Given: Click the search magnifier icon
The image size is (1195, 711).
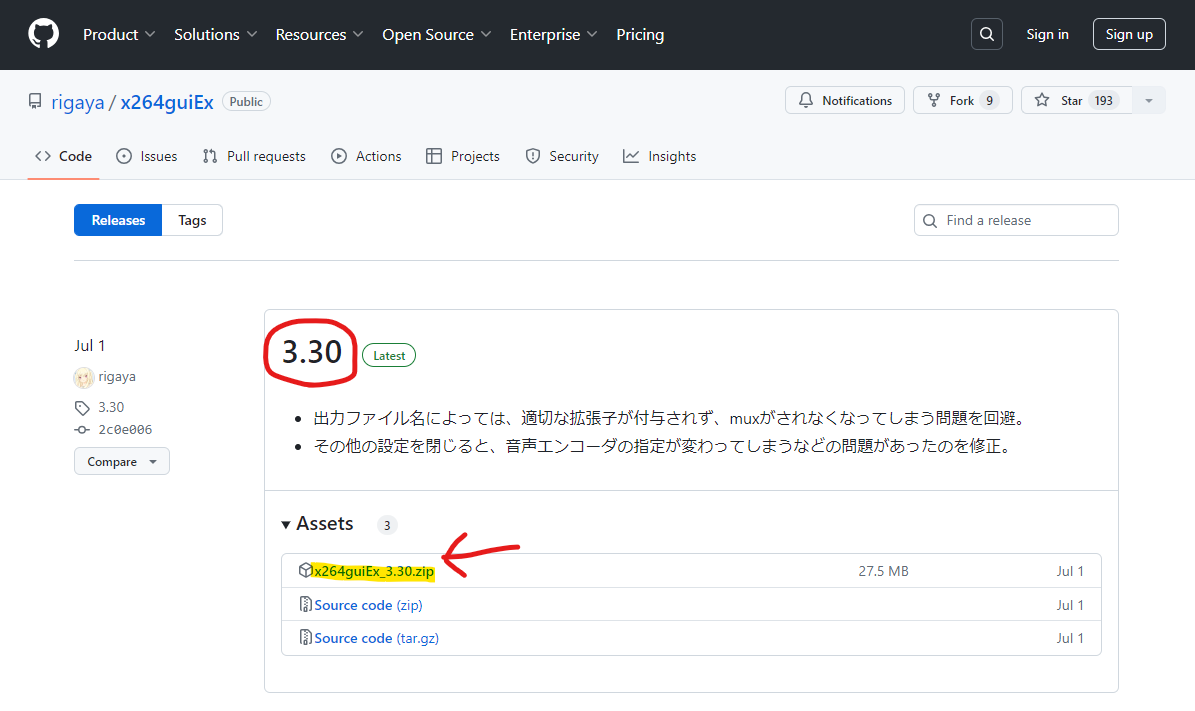Looking at the screenshot, I should pyautogui.click(x=986, y=34).
